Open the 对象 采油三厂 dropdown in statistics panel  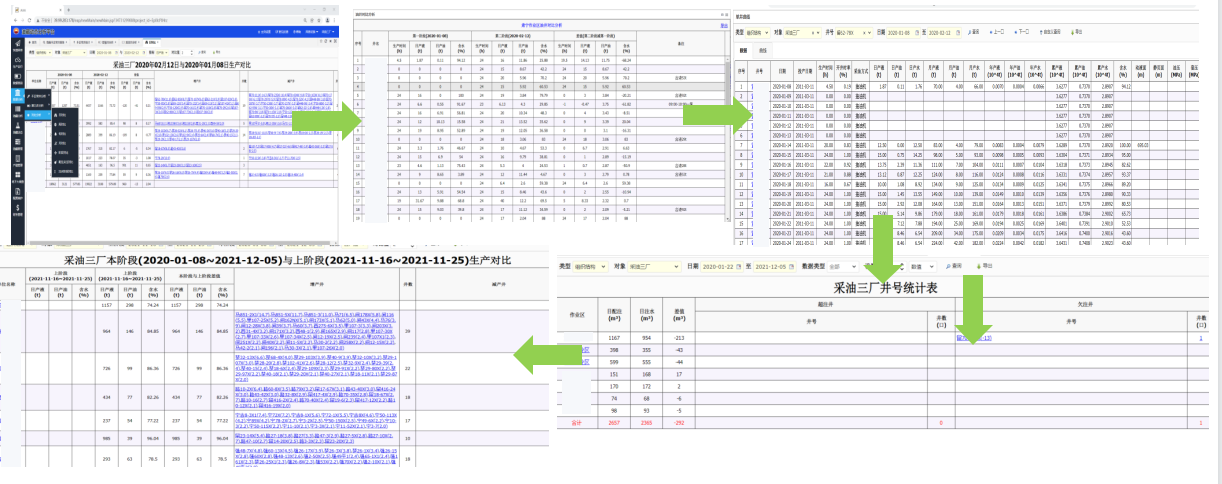pyautogui.click(x=652, y=267)
